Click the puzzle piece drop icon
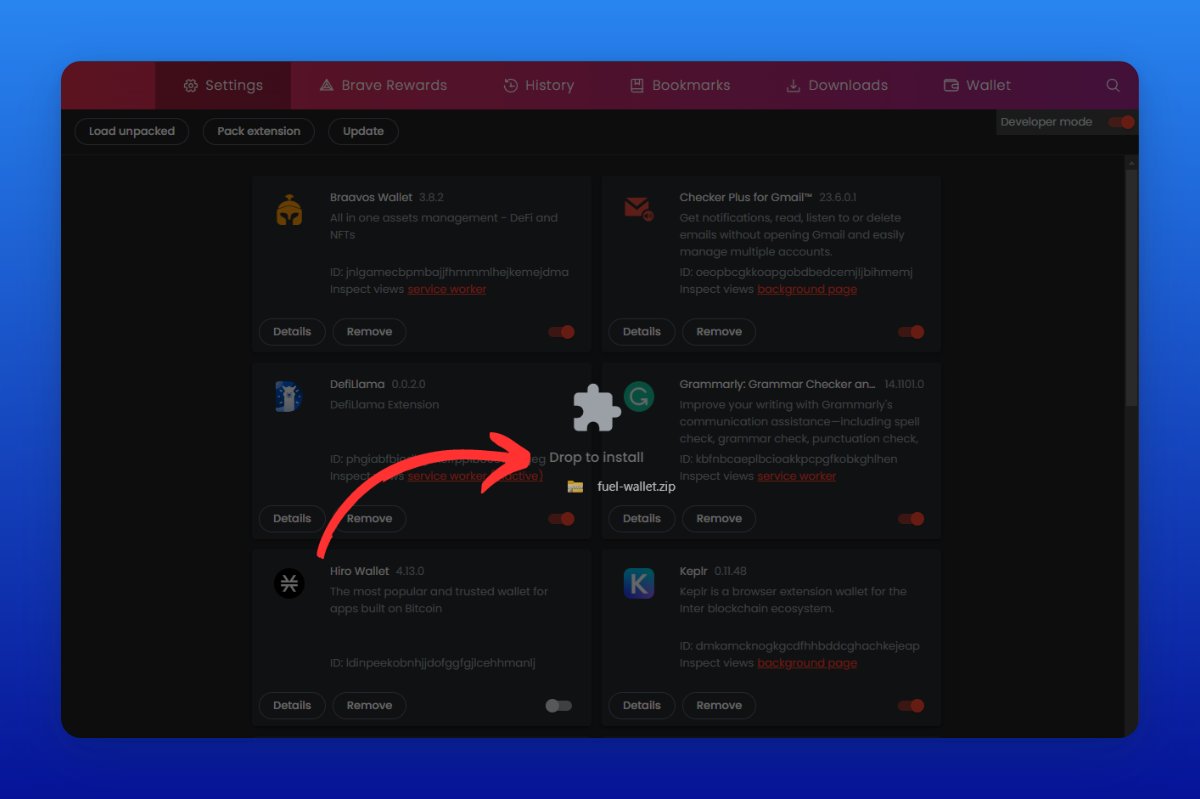Screen dimensions: 1200x799 point(596,408)
